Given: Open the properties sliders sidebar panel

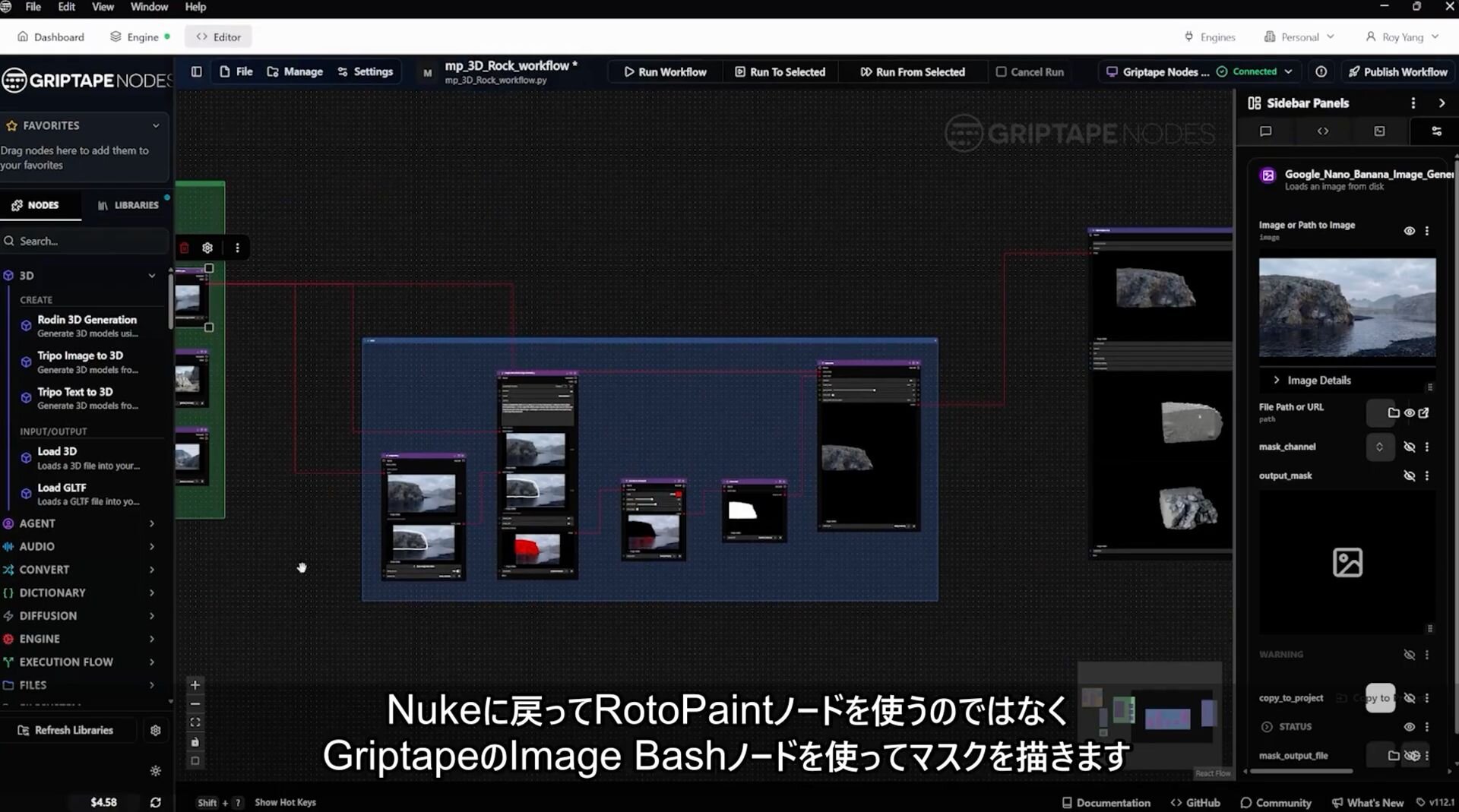Looking at the screenshot, I should coord(1436,131).
